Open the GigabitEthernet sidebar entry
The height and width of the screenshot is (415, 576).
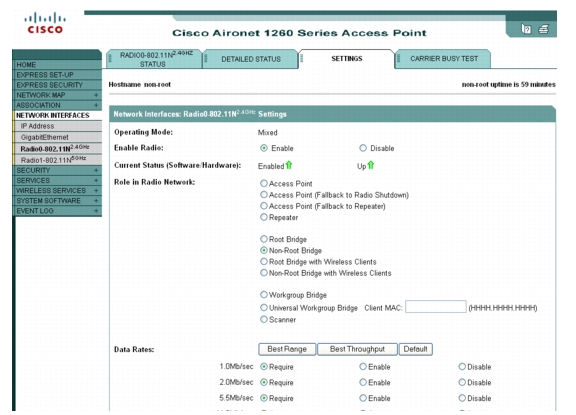tap(57, 137)
